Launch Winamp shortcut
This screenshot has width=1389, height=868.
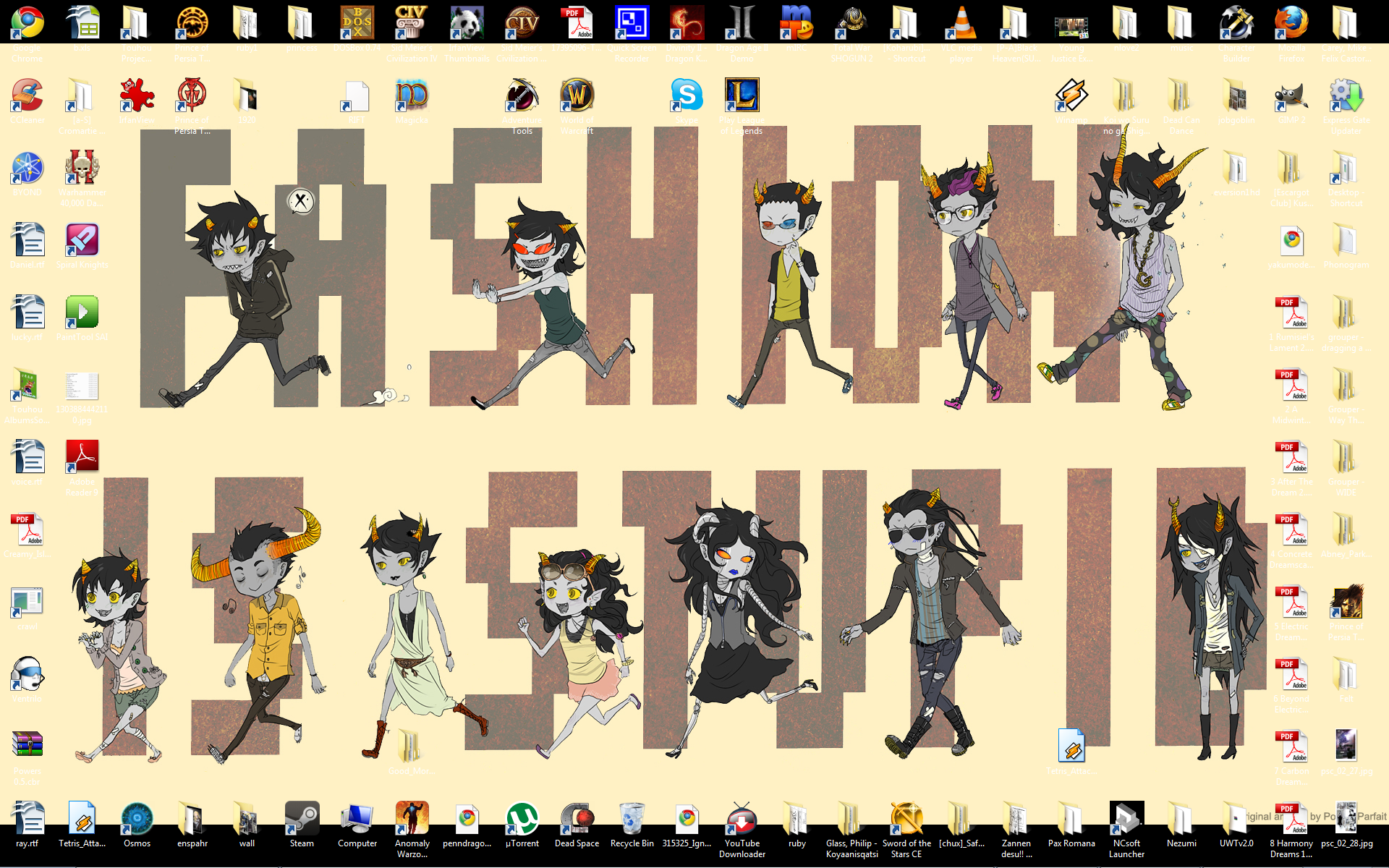[x=1071, y=95]
